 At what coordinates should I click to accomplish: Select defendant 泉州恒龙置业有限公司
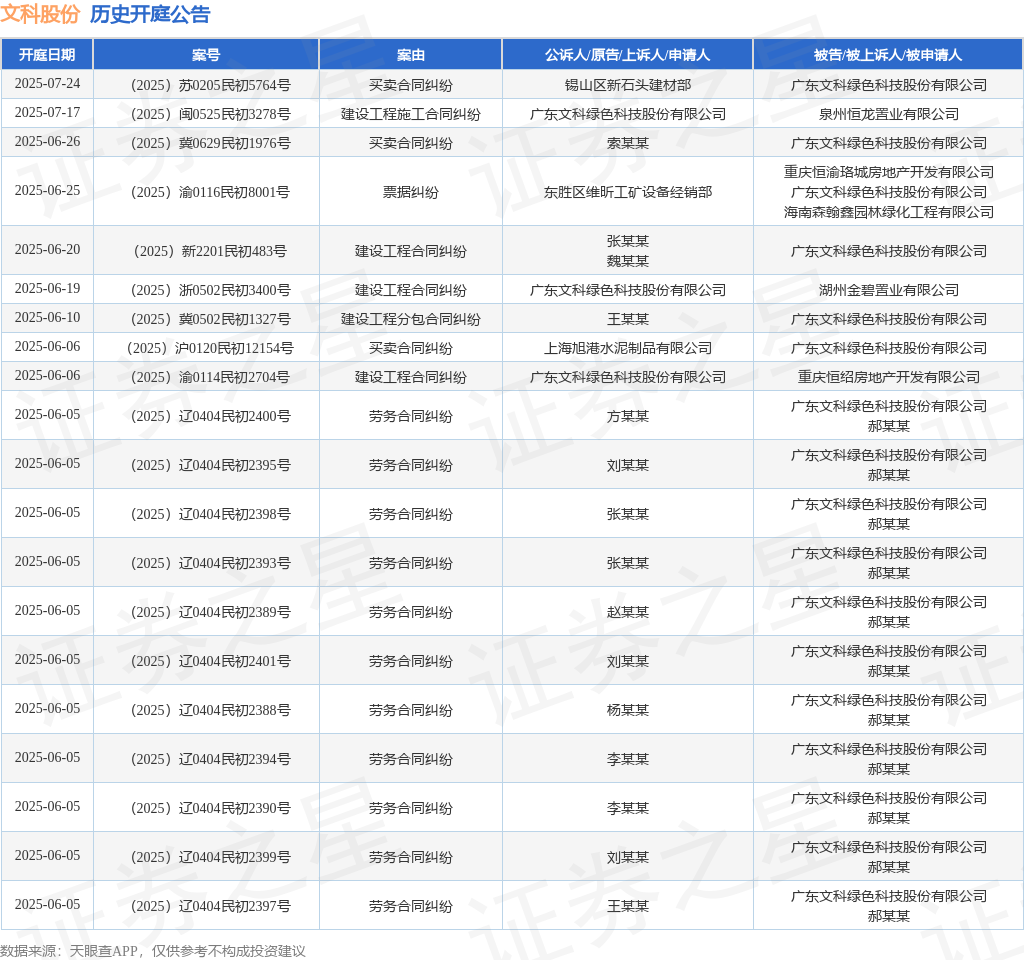point(889,114)
